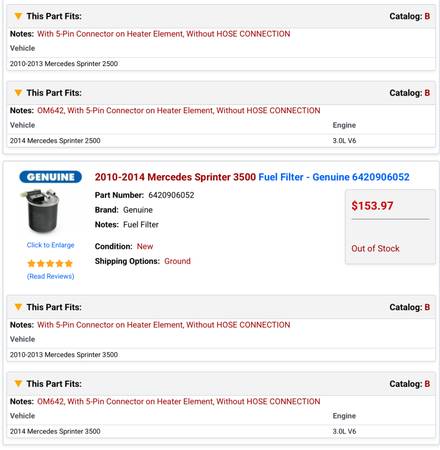This screenshot has width=440, height=450.
Task: Select the 2010-2013 Mercedes Sprinter 3500 vehicle row
Action: pyautogui.click(x=221, y=355)
